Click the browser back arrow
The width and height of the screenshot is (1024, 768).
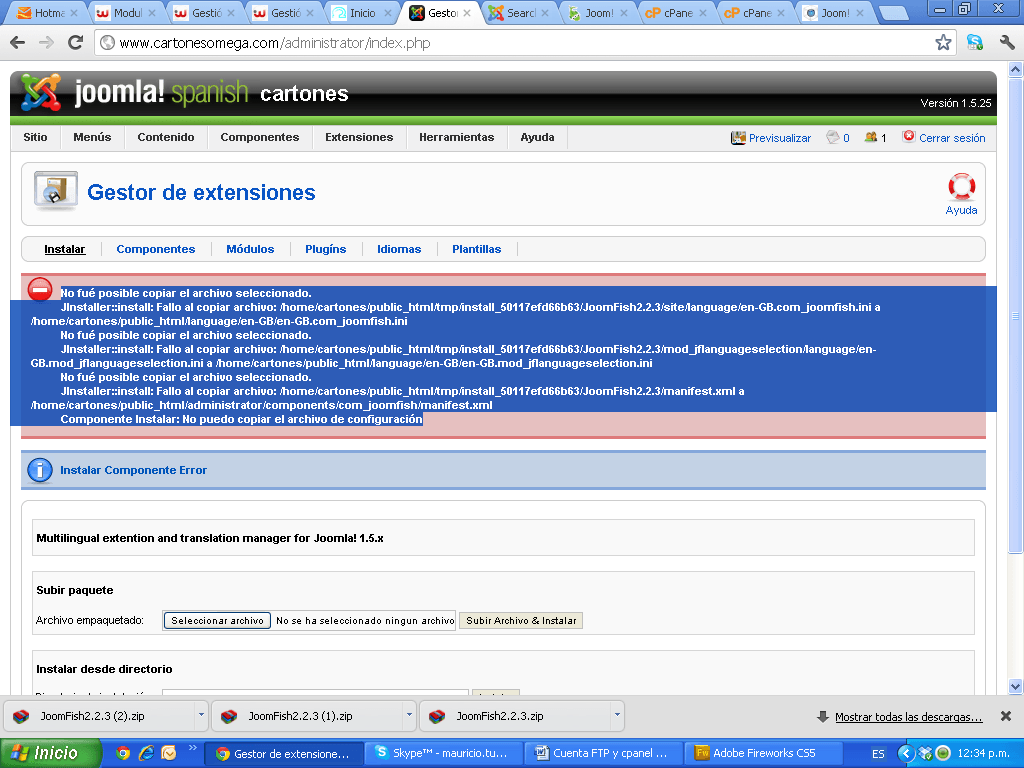[x=18, y=43]
